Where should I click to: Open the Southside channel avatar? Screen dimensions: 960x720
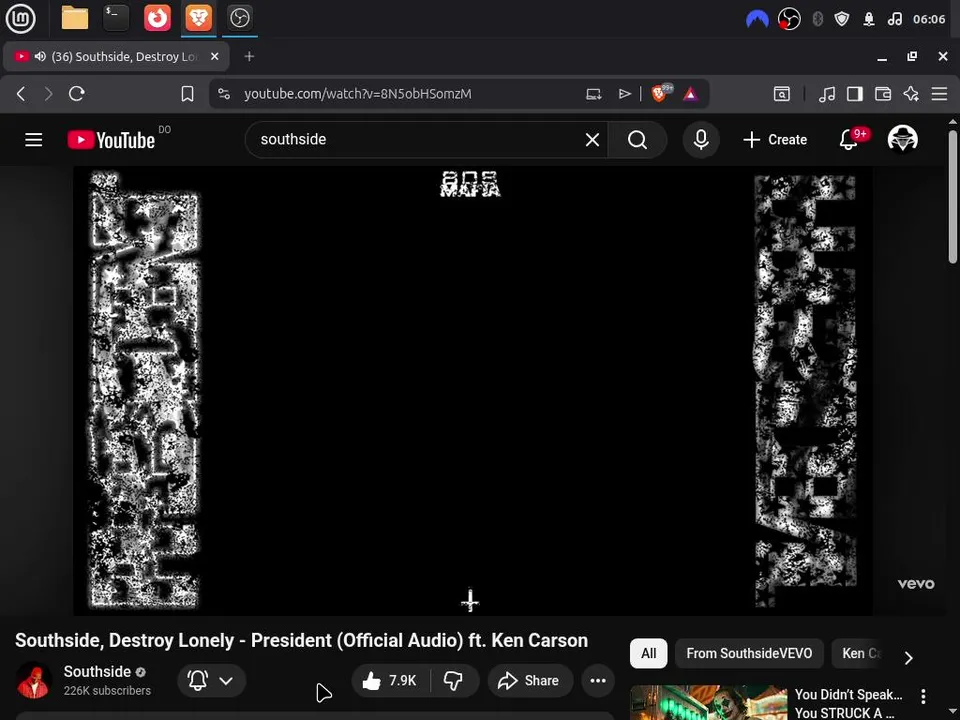[34, 680]
